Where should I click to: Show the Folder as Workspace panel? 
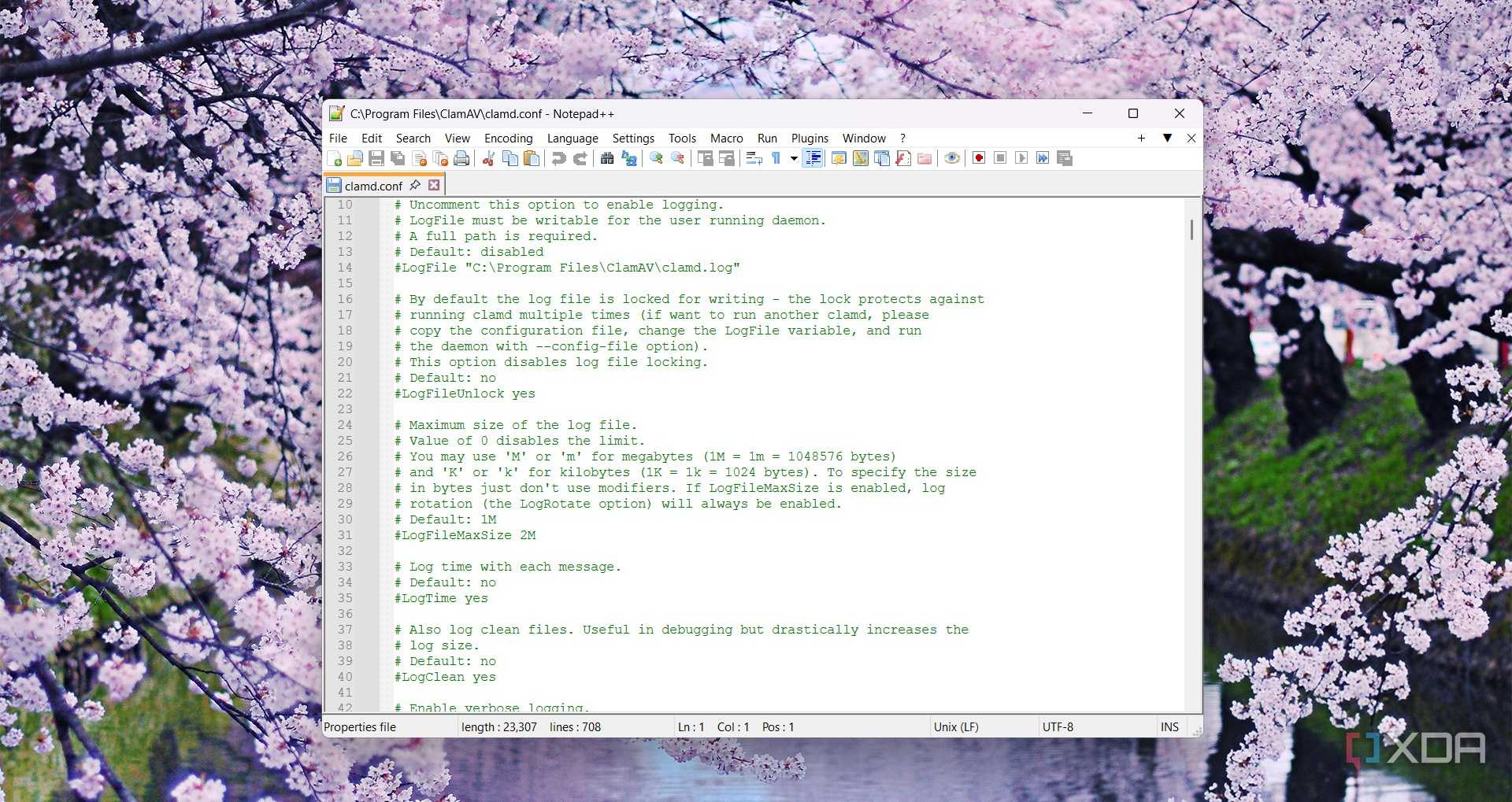click(925, 159)
